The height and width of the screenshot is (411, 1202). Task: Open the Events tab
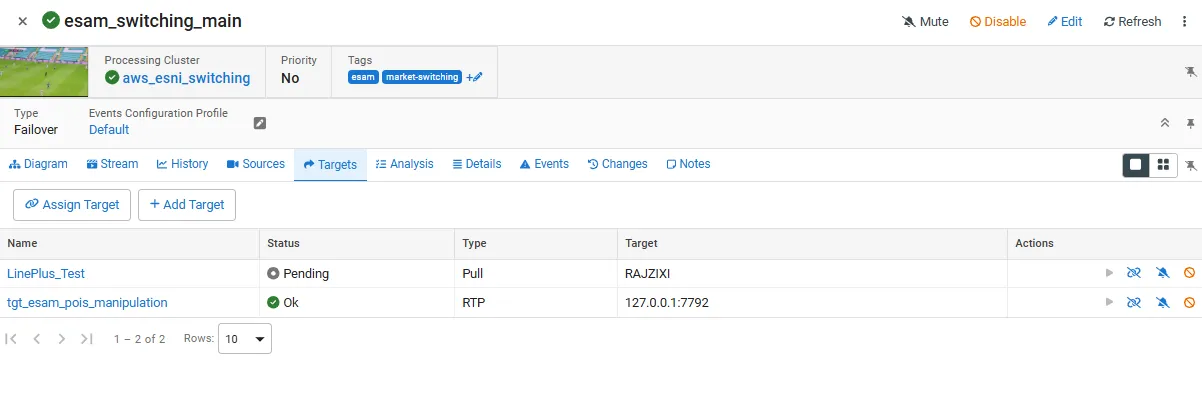pyautogui.click(x=544, y=164)
